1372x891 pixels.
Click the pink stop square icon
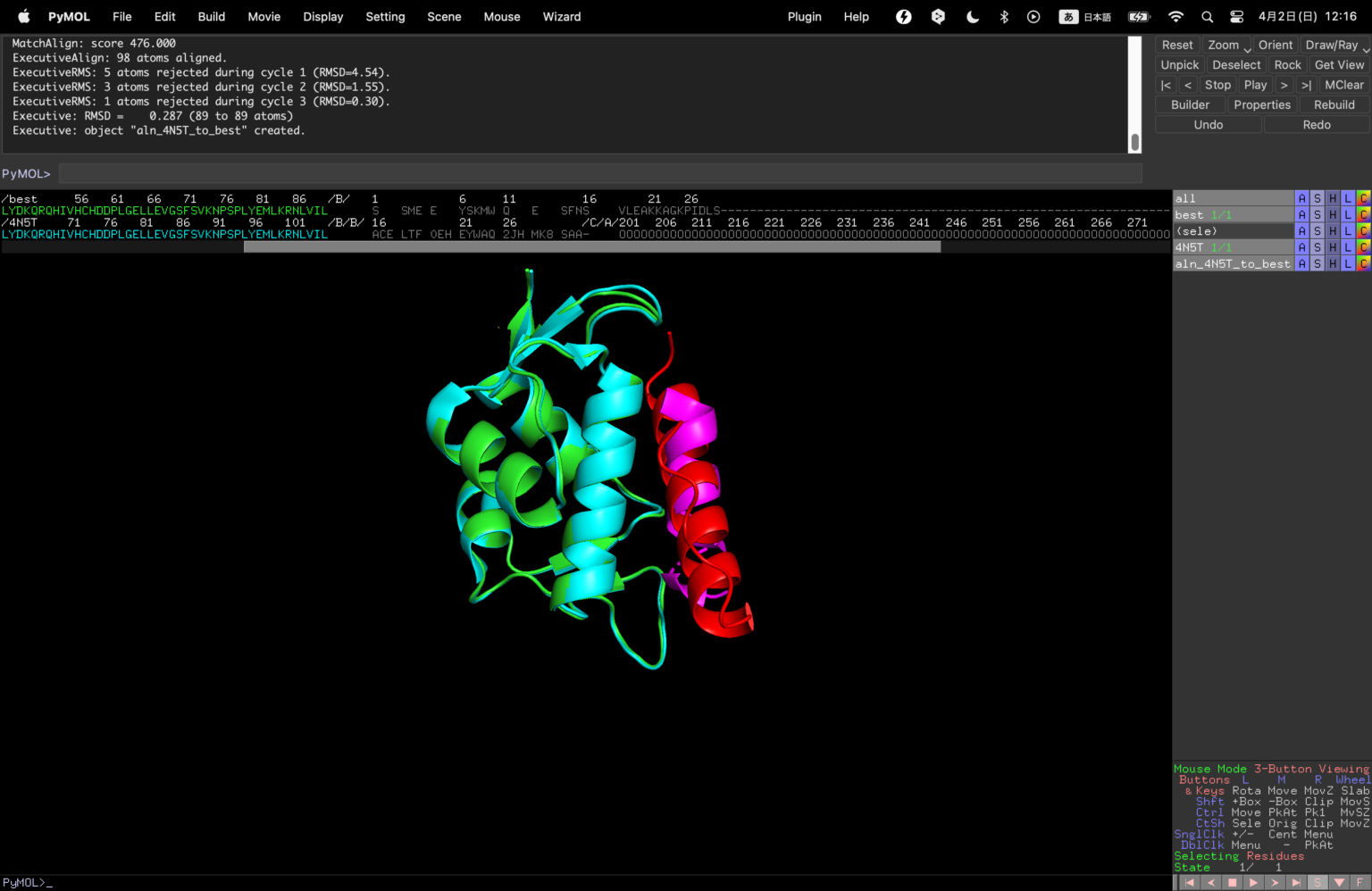tap(1232, 882)
